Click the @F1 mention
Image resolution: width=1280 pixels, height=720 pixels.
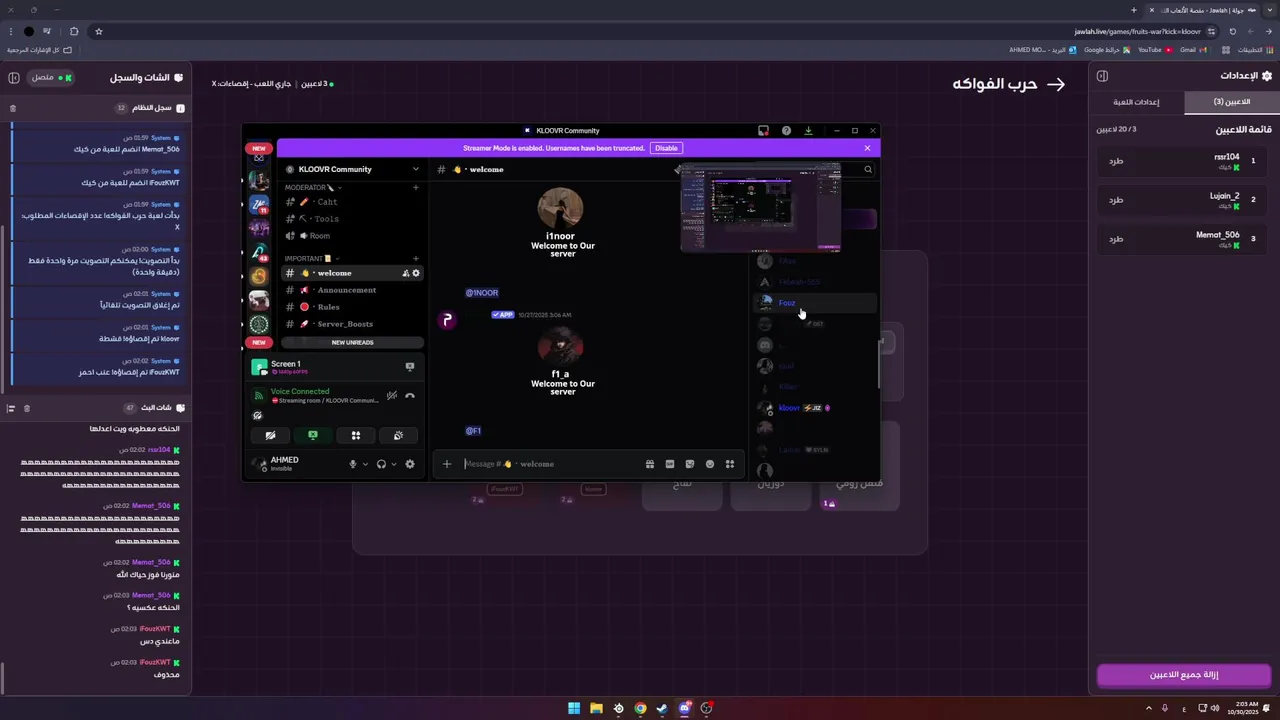(473, 431)
